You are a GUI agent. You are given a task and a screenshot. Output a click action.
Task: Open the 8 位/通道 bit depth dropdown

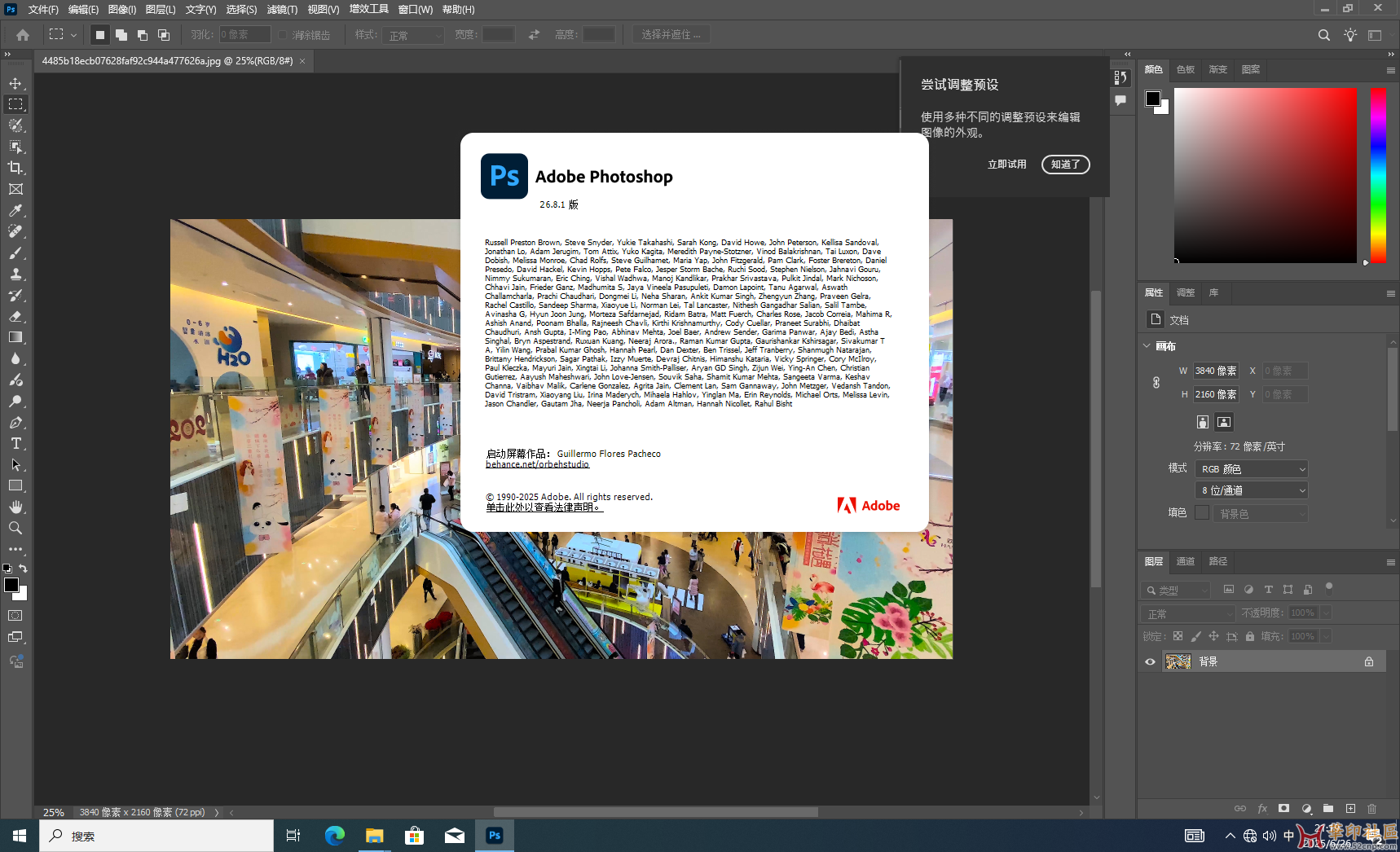(1251, 490)
